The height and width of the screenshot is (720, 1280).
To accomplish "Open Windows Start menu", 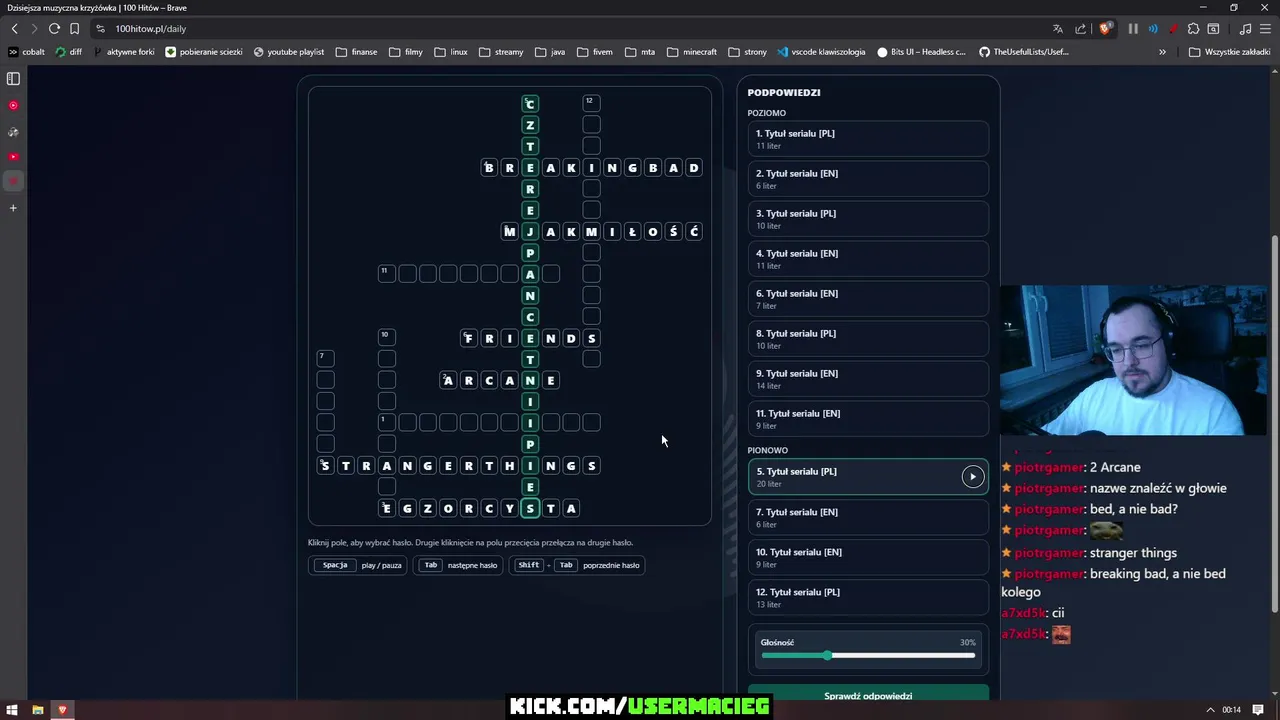I will coord(12,710).
